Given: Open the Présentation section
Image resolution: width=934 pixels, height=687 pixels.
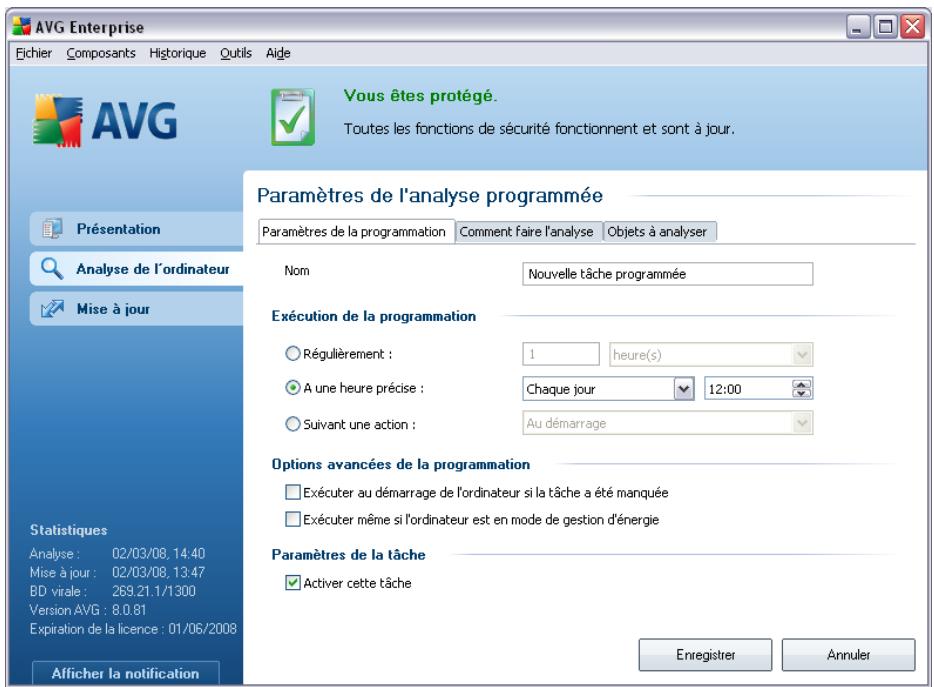Looking at the screenshot, I should pos(136,229).
